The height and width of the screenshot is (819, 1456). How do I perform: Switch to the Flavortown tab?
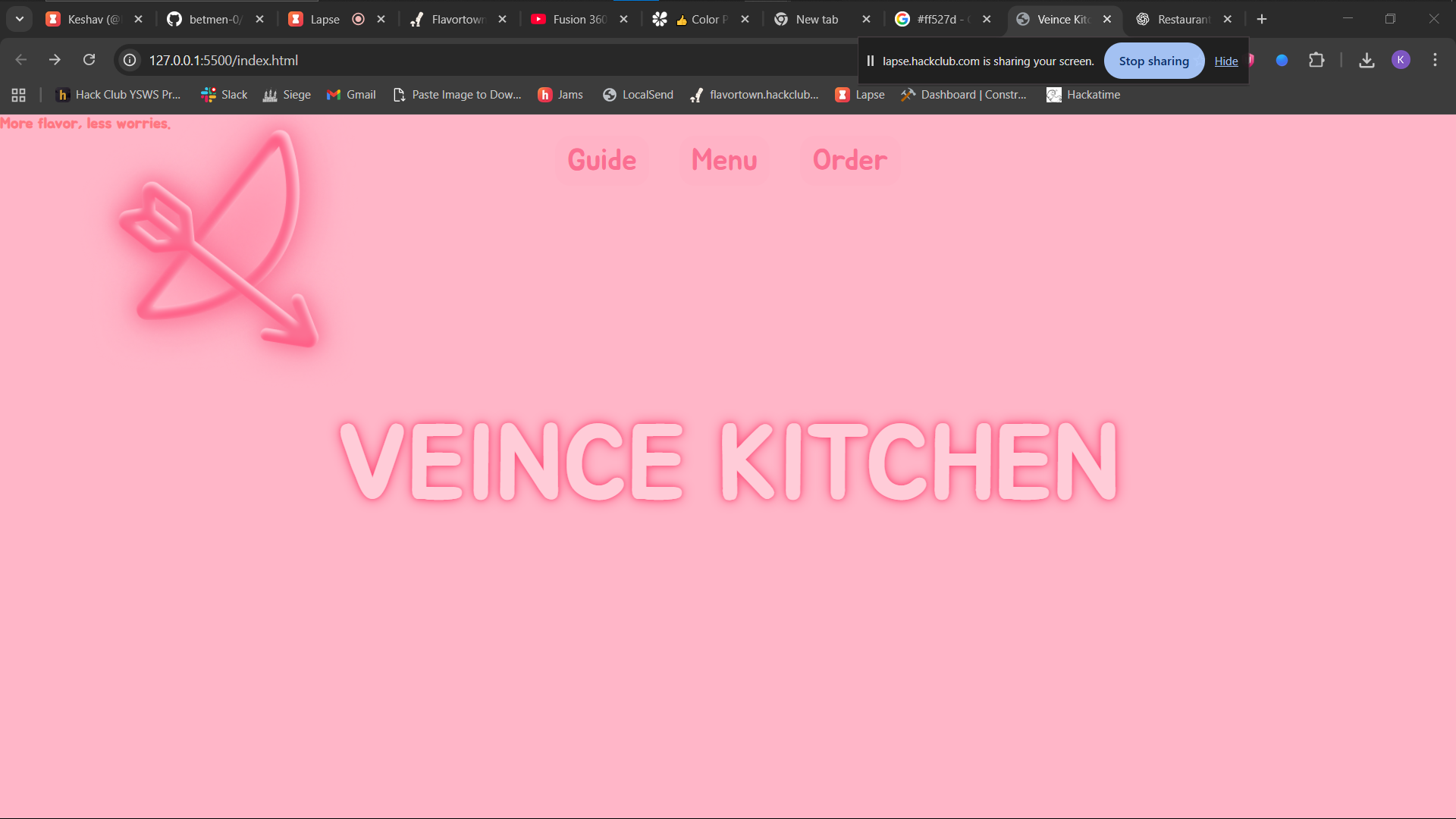(x=457, y=19)
